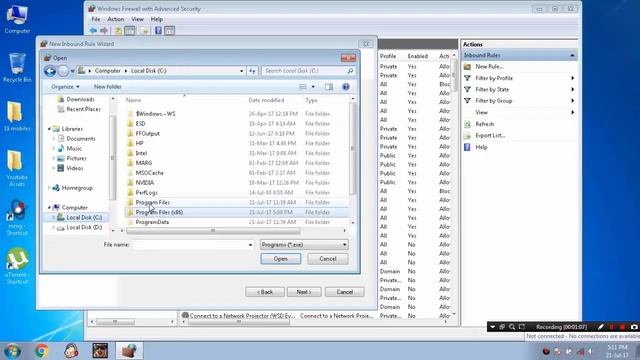The height and width of the screenshot is (360, 640).
Task: Open the File name history dropdown arrow
Action: coord(250,245)
